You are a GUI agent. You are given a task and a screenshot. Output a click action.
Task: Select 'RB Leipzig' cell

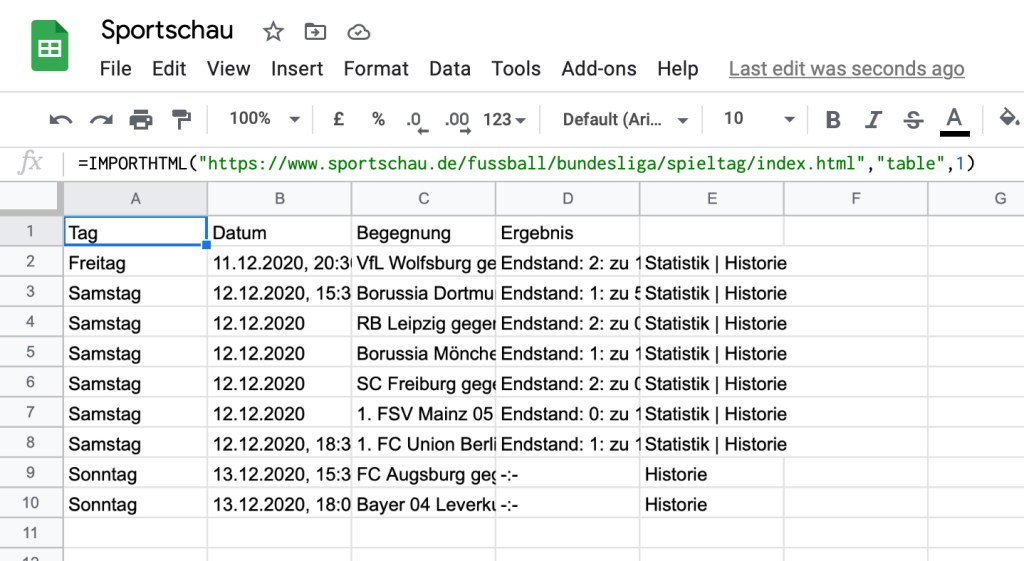click(x=424, y=323)
